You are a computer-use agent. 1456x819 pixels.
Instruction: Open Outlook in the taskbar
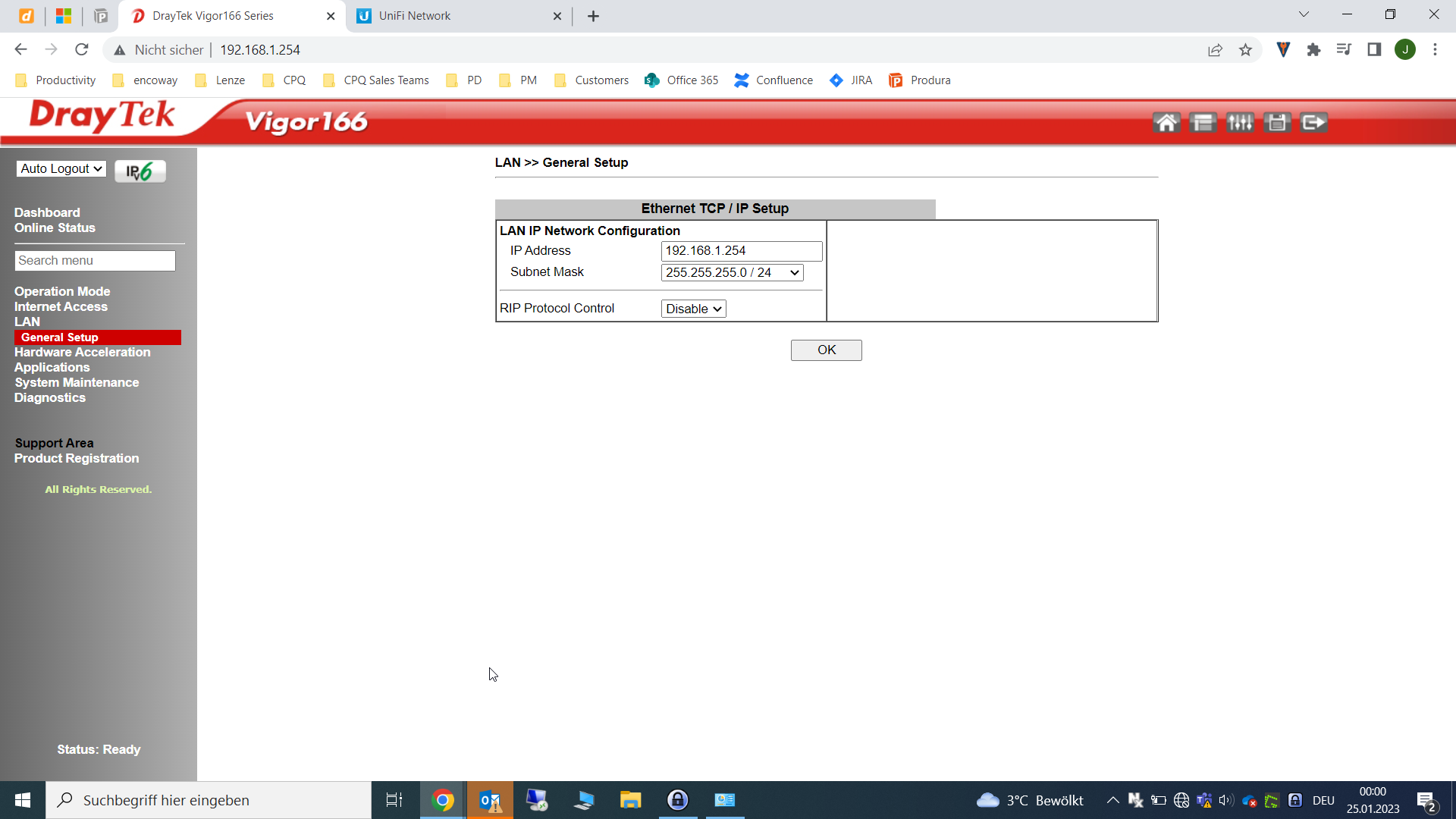(490, 800)
